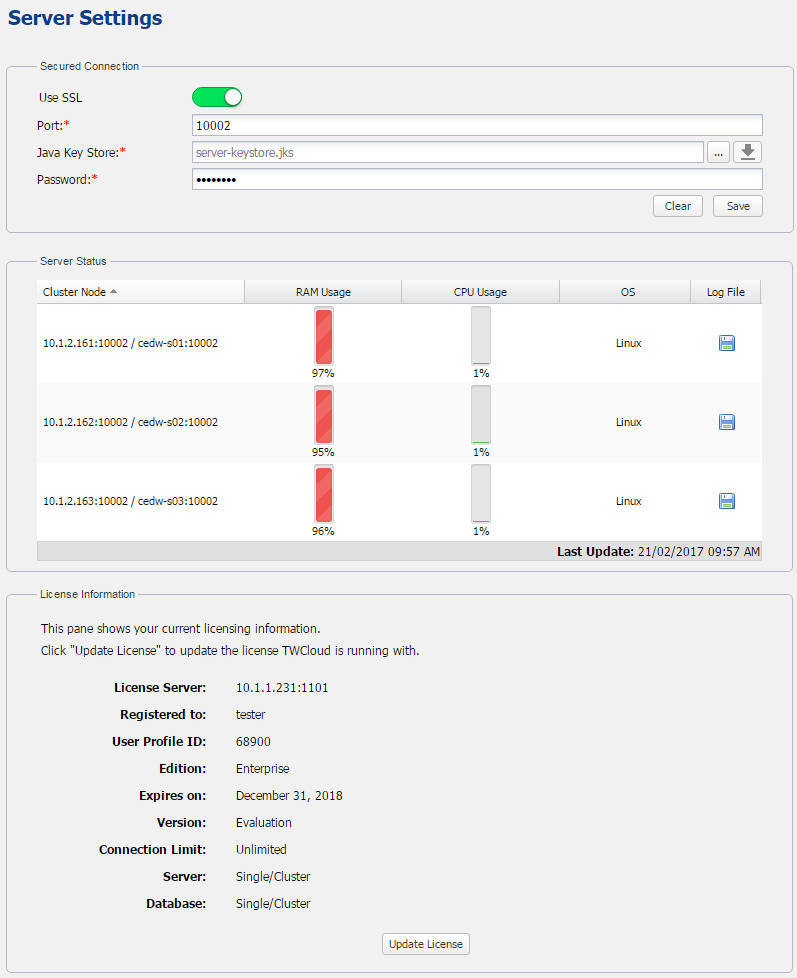Viewport: 797px width, 978px height.
Task: Clear the secured connection form
Action: coord(678,206)
